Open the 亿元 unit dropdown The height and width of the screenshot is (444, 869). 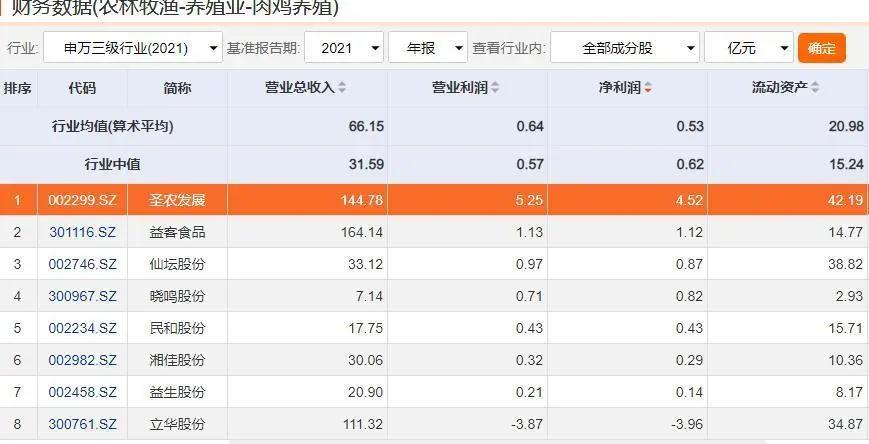(749, 48)
